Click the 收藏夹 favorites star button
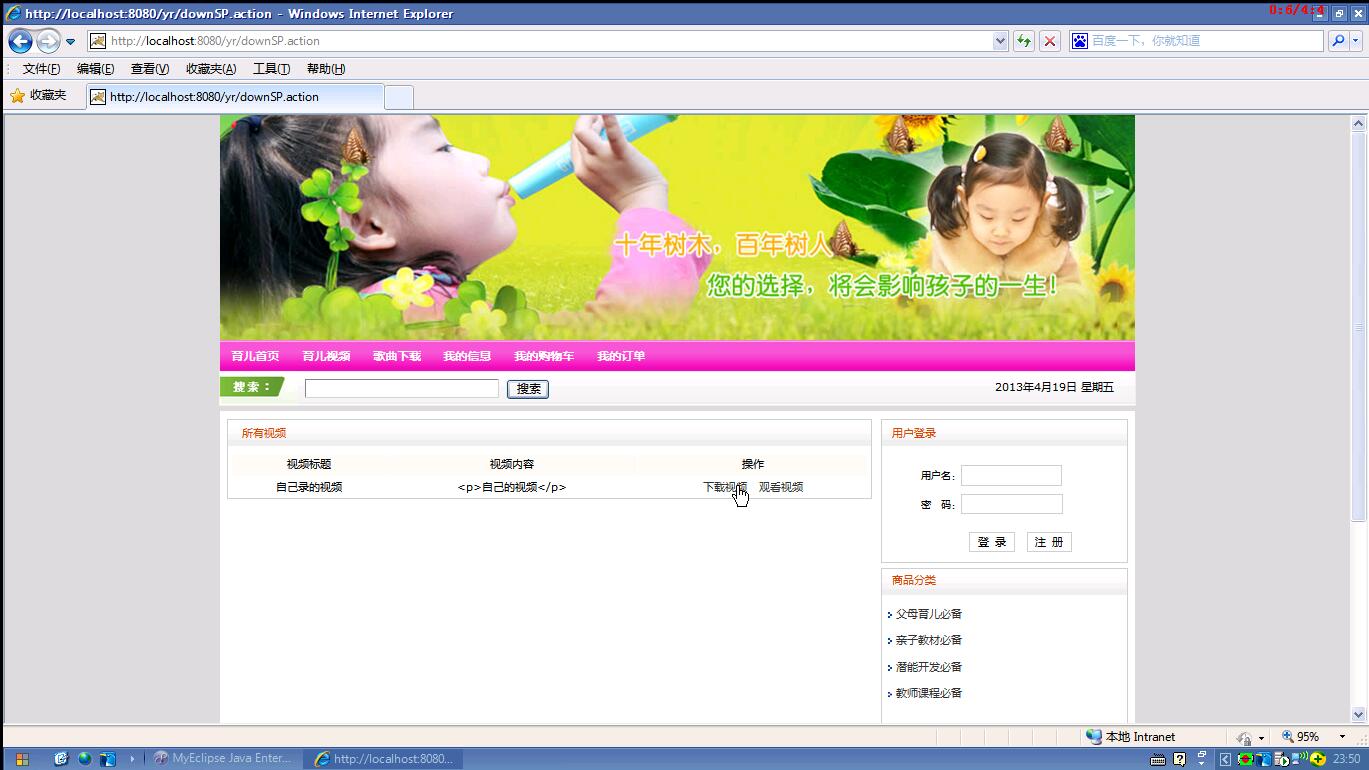Viewport: 1369px width, 770px height. pyautogui.click(x=38, y=96)
